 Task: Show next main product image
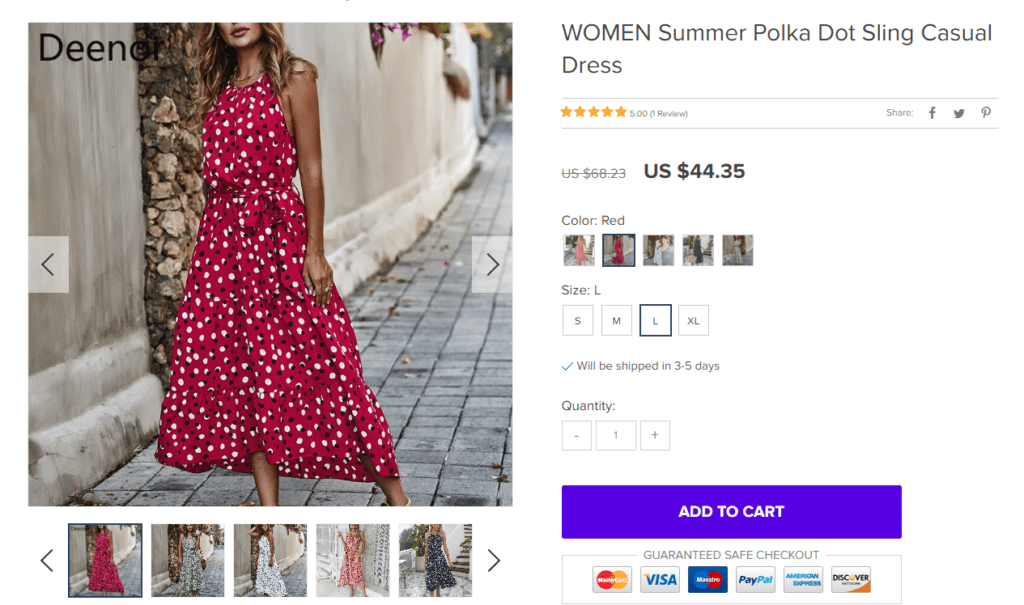pos(491,264)
